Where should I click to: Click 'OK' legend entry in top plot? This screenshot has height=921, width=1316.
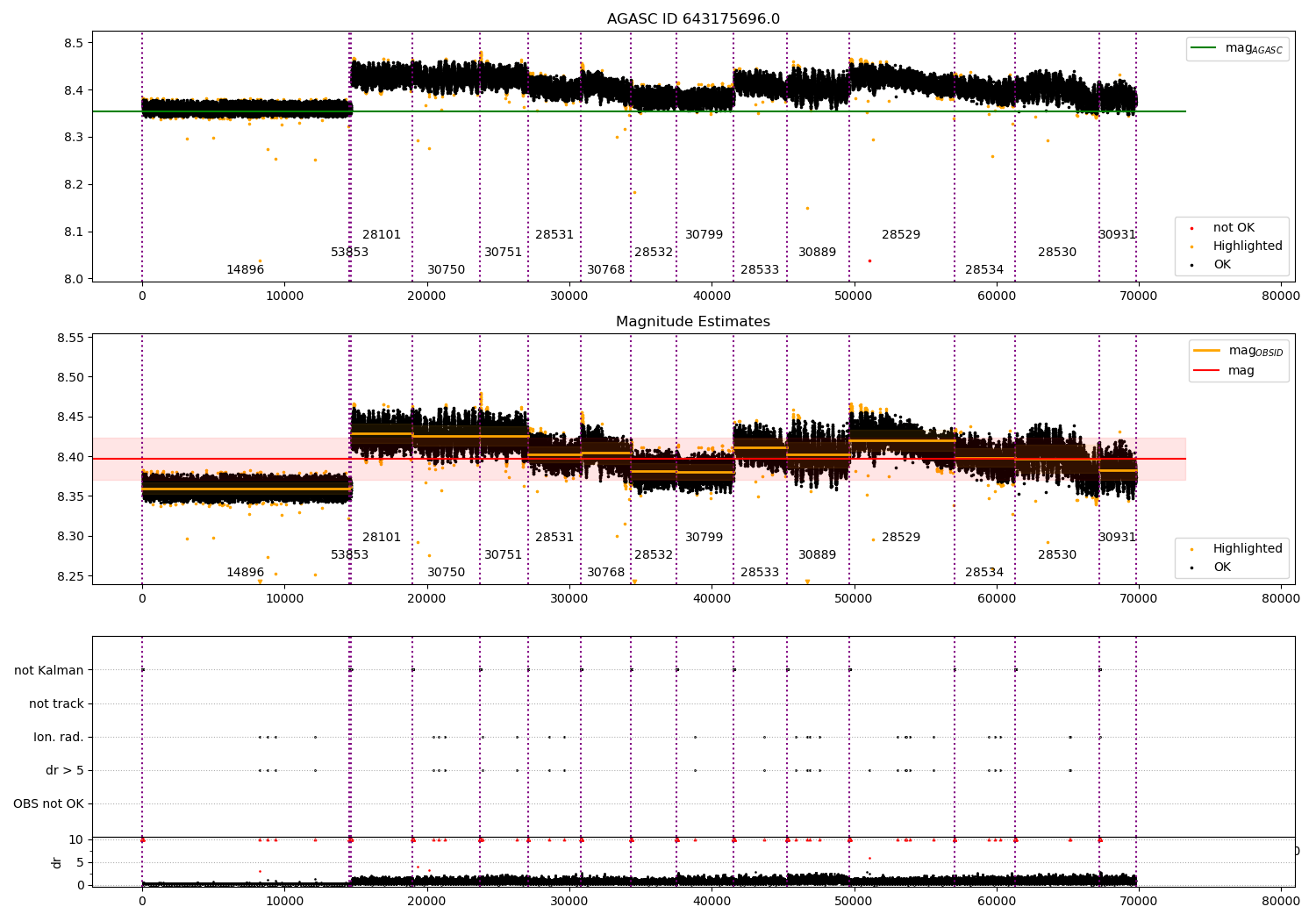point(1212,265)
